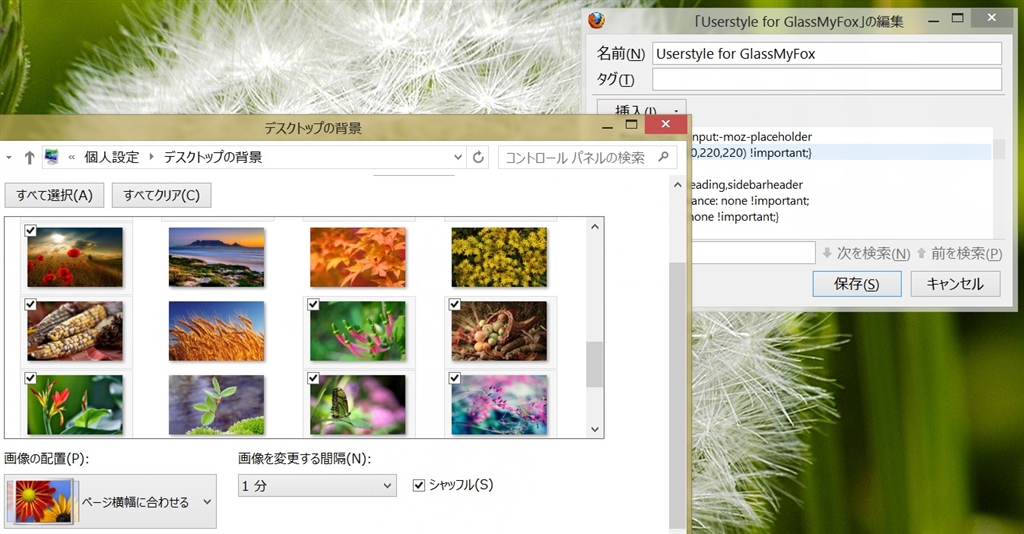This screenshot has height=534, width=1024.
Task: Select the orange maple leaves wallpaper thumbnail
Action: pyautogui.click(x=358, y=257)
